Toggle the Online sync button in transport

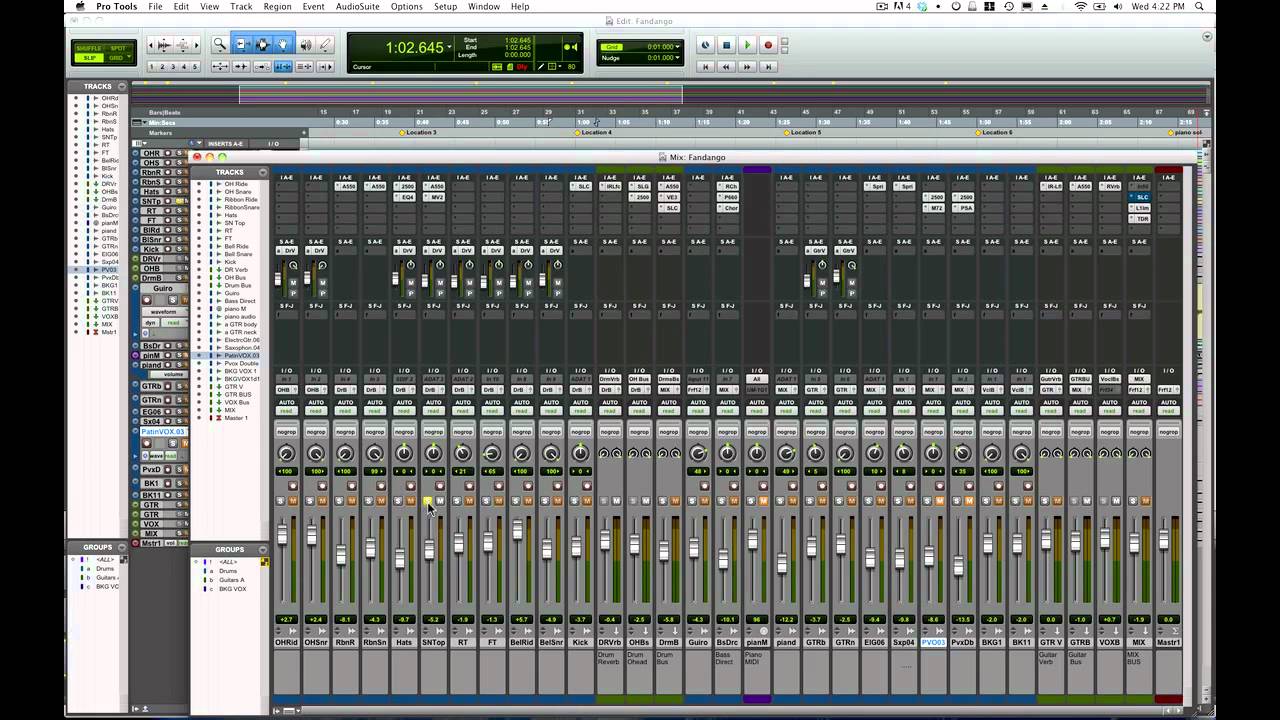[x=706, y=45]
